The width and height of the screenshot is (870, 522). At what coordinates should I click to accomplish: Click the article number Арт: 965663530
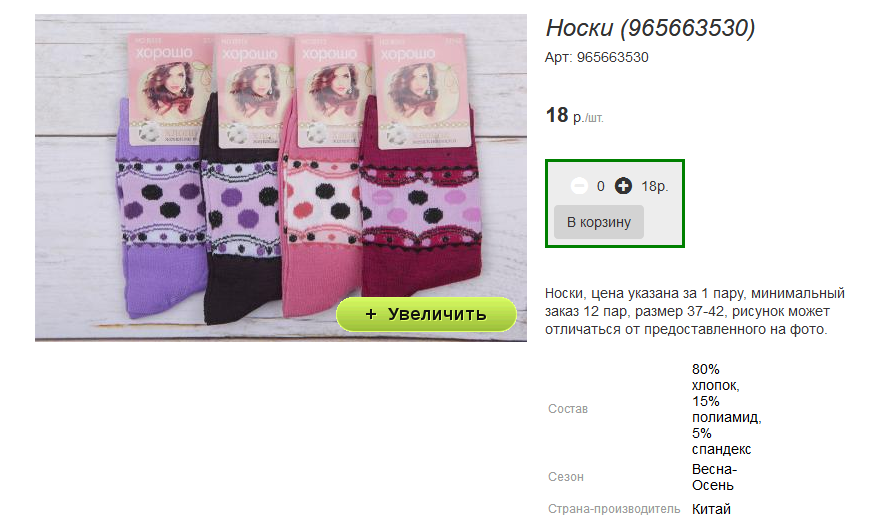pos(596,57)
